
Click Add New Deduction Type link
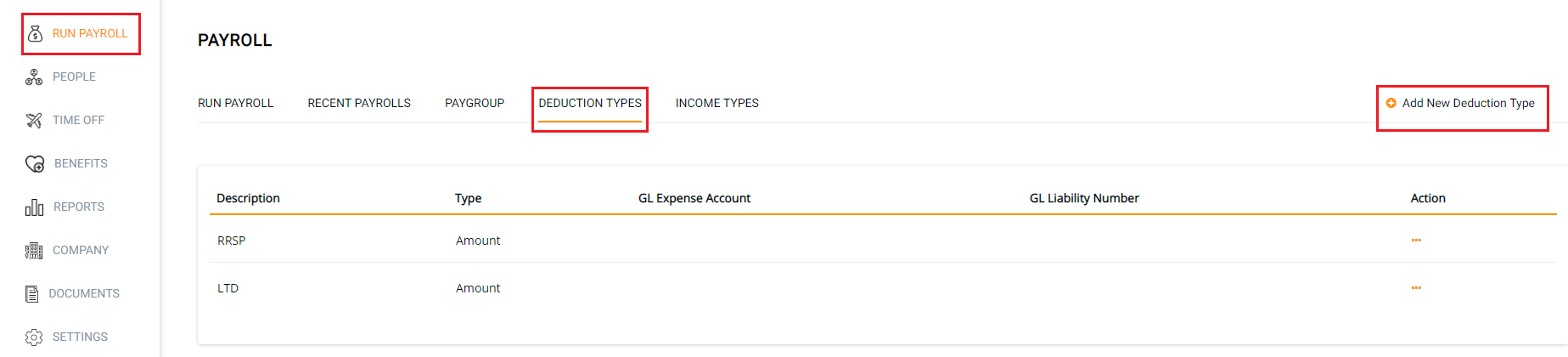(x=1468, y=104)
